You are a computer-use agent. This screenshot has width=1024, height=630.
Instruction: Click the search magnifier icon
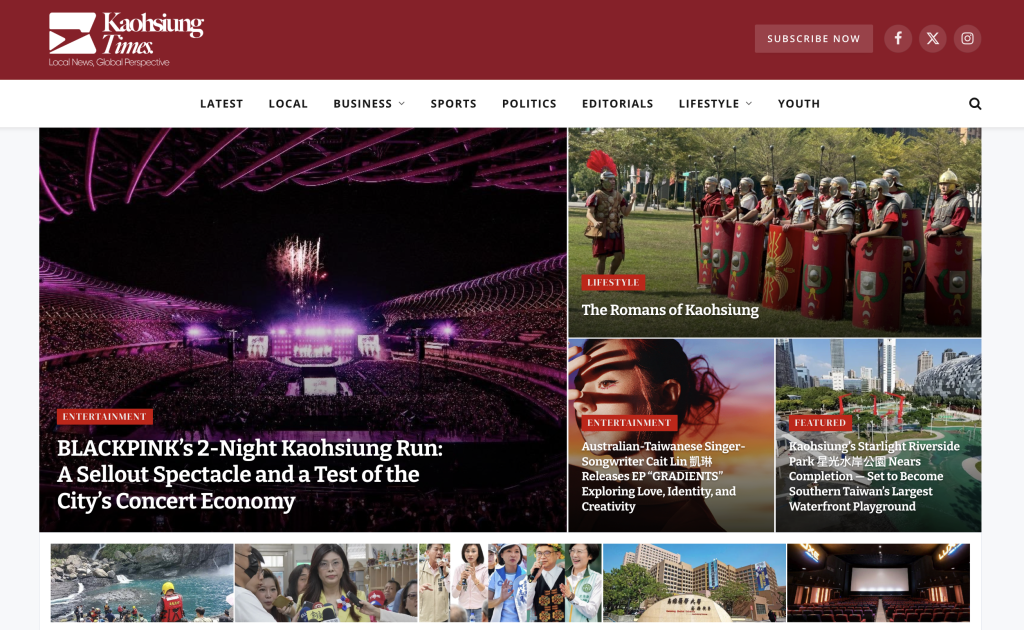tap(975, 104)
